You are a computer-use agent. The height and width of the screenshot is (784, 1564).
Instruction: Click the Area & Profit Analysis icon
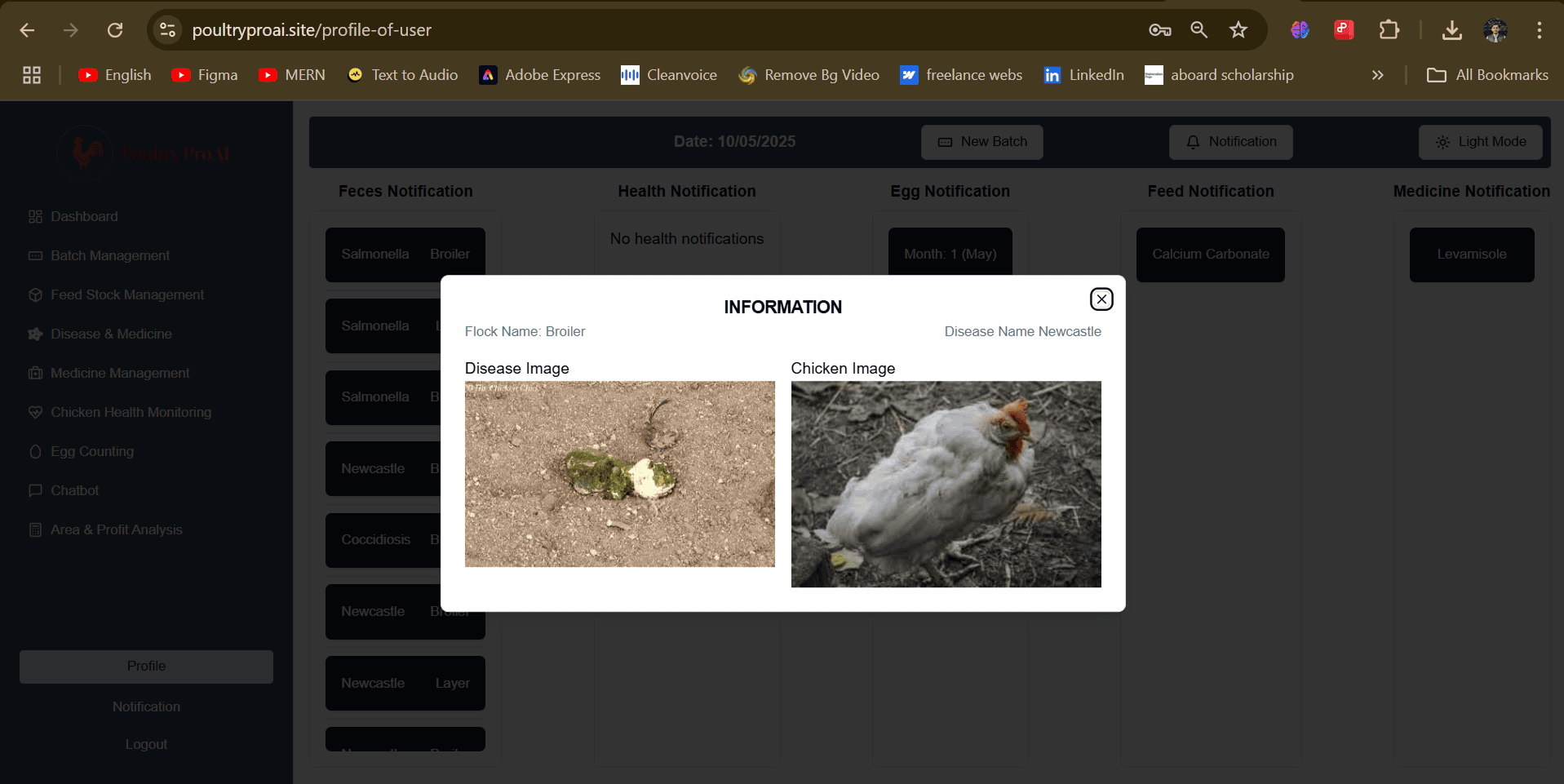(35, 529)
